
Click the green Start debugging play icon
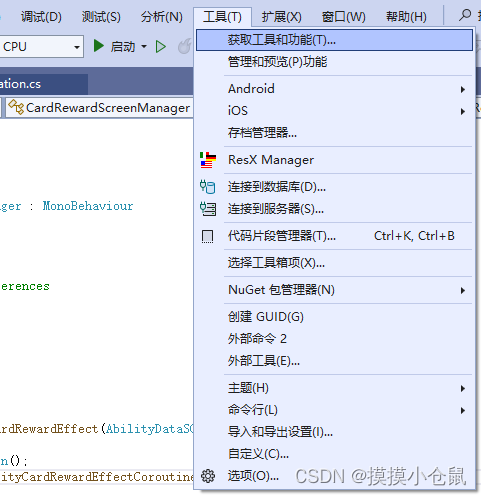[x=99, y=46]
